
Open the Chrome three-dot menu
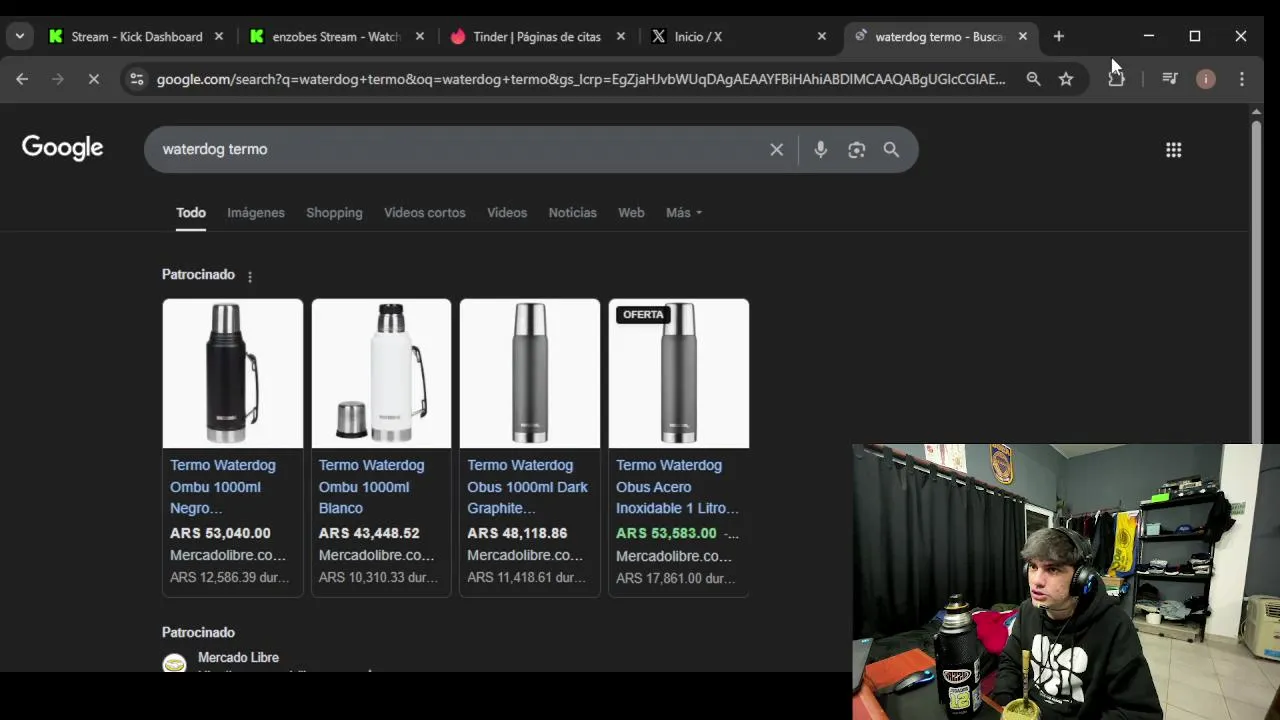point(1242,79)
